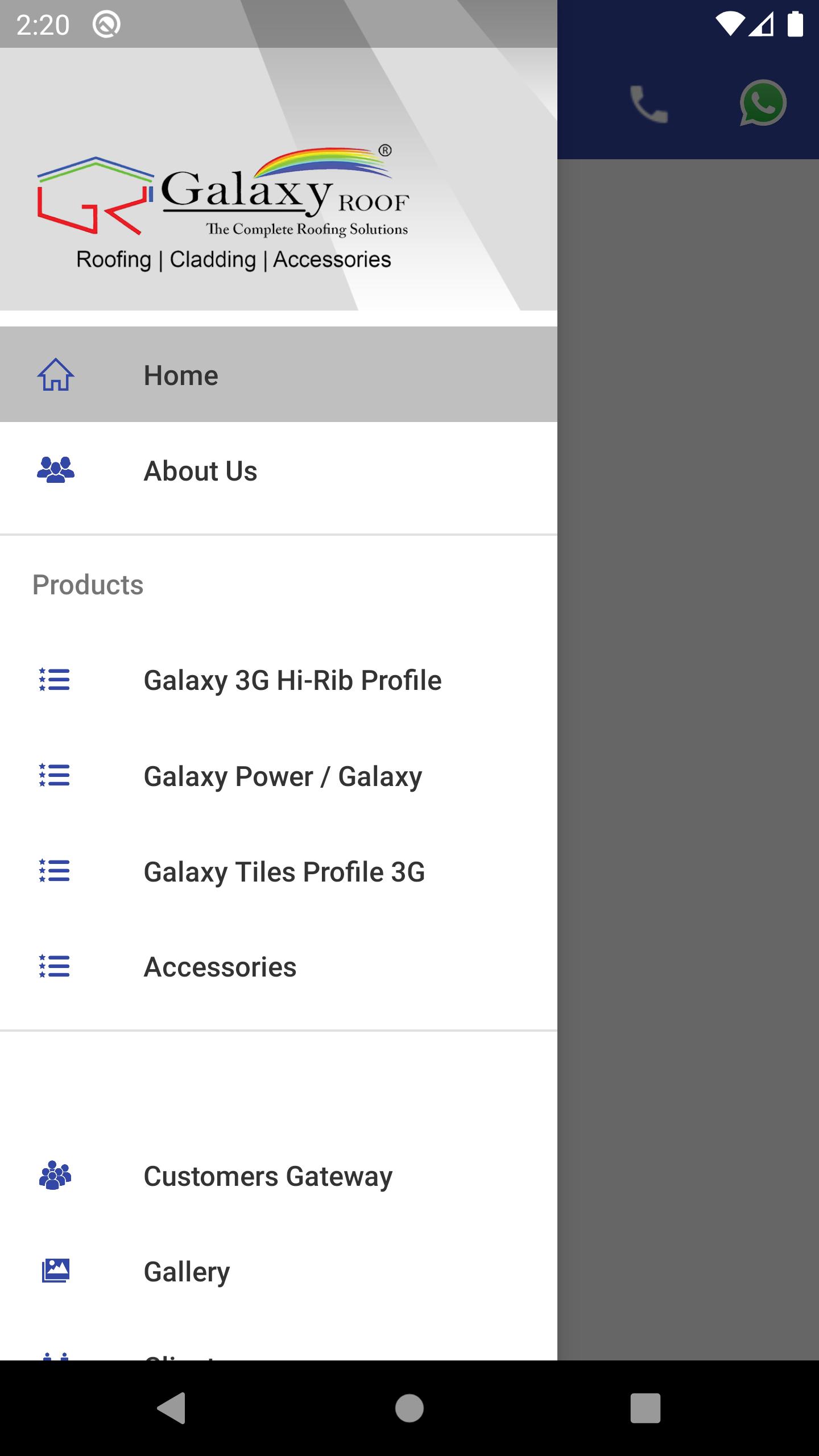Tap the Android back button
Screen dimensions: 819x1456
[x=172, y=1408]
